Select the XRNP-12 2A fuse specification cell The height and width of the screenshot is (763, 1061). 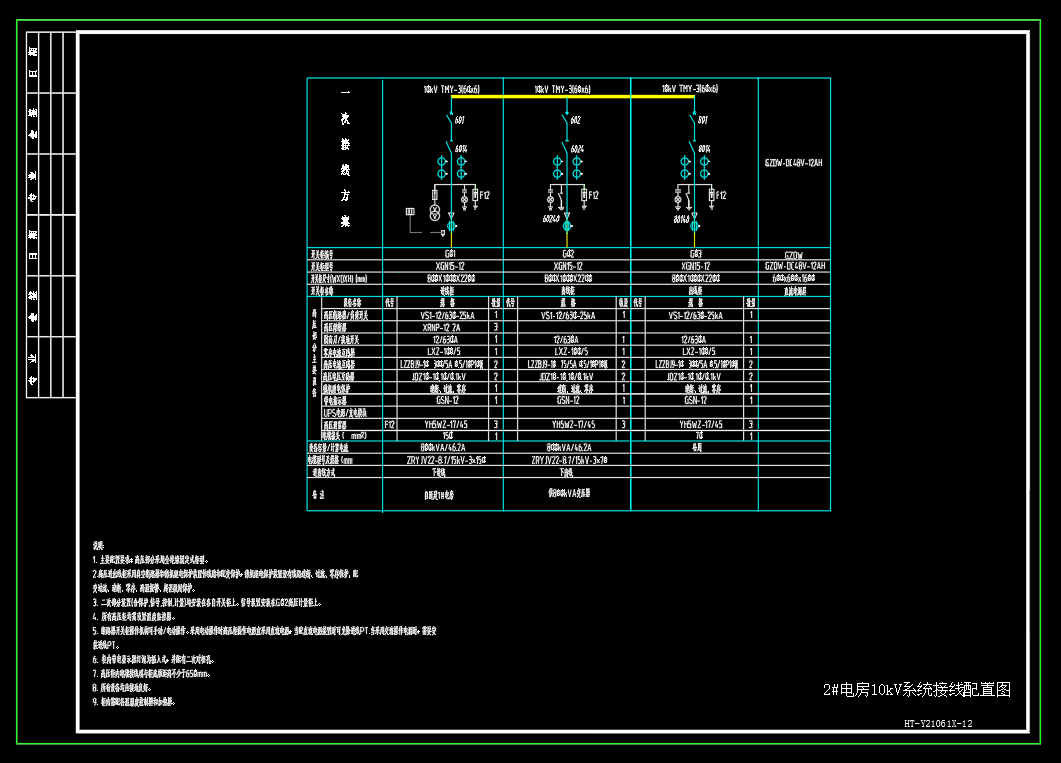(443, 327)
